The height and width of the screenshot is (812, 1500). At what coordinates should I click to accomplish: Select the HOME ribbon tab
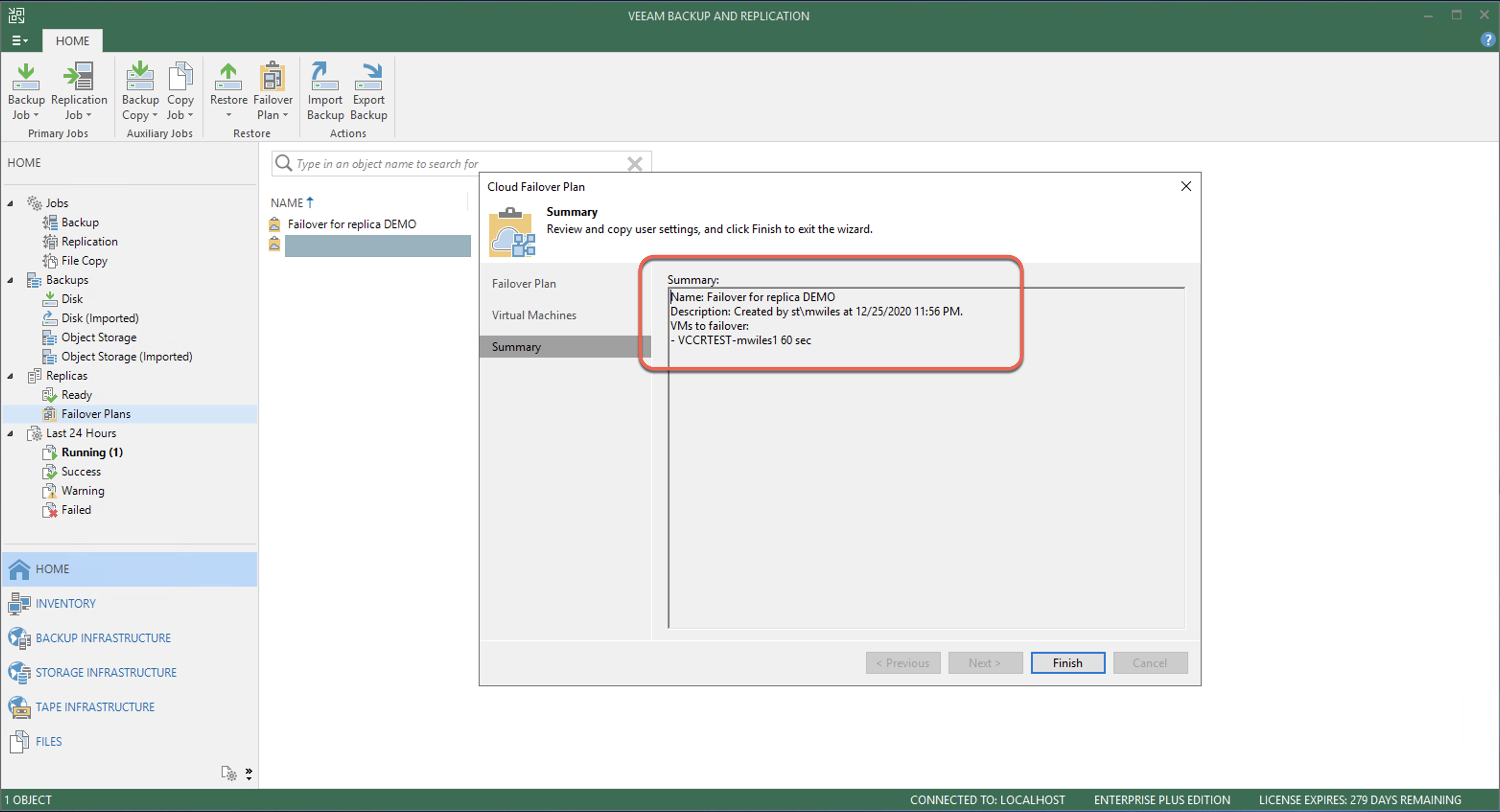pyautogui.click(x=72, y=41)
